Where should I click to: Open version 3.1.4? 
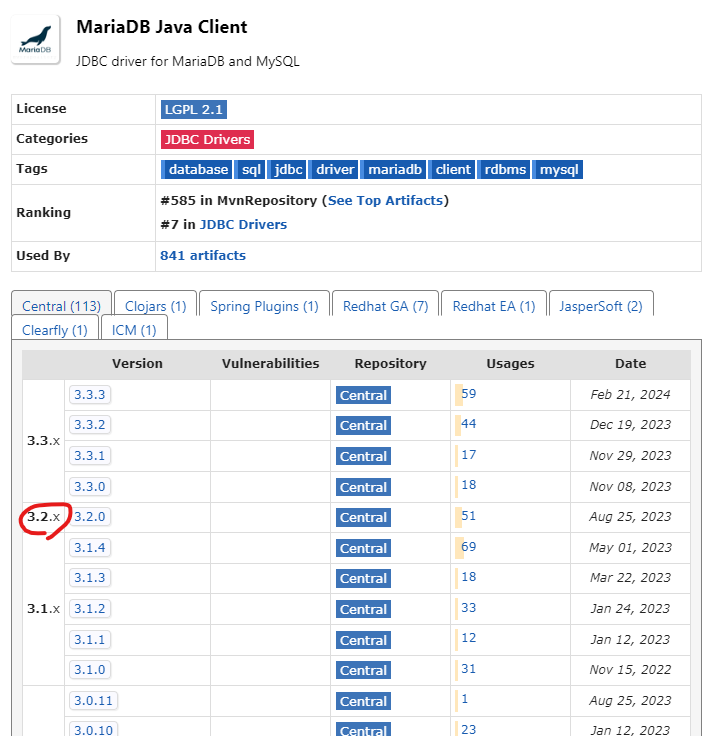[x=90, y=547]
